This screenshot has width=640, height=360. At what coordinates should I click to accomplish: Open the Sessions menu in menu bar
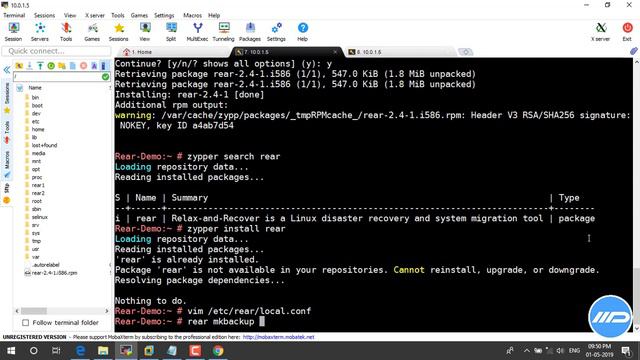click(x=44, y=15)
